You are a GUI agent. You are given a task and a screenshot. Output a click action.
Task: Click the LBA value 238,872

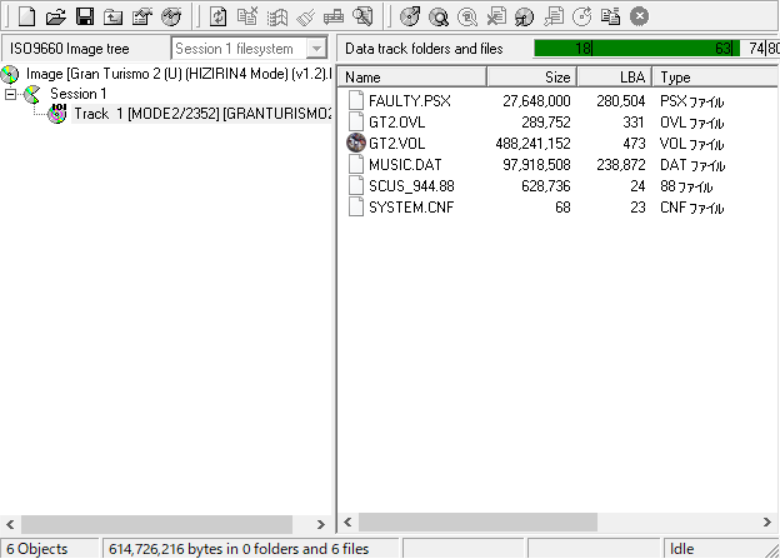(621, 165)
